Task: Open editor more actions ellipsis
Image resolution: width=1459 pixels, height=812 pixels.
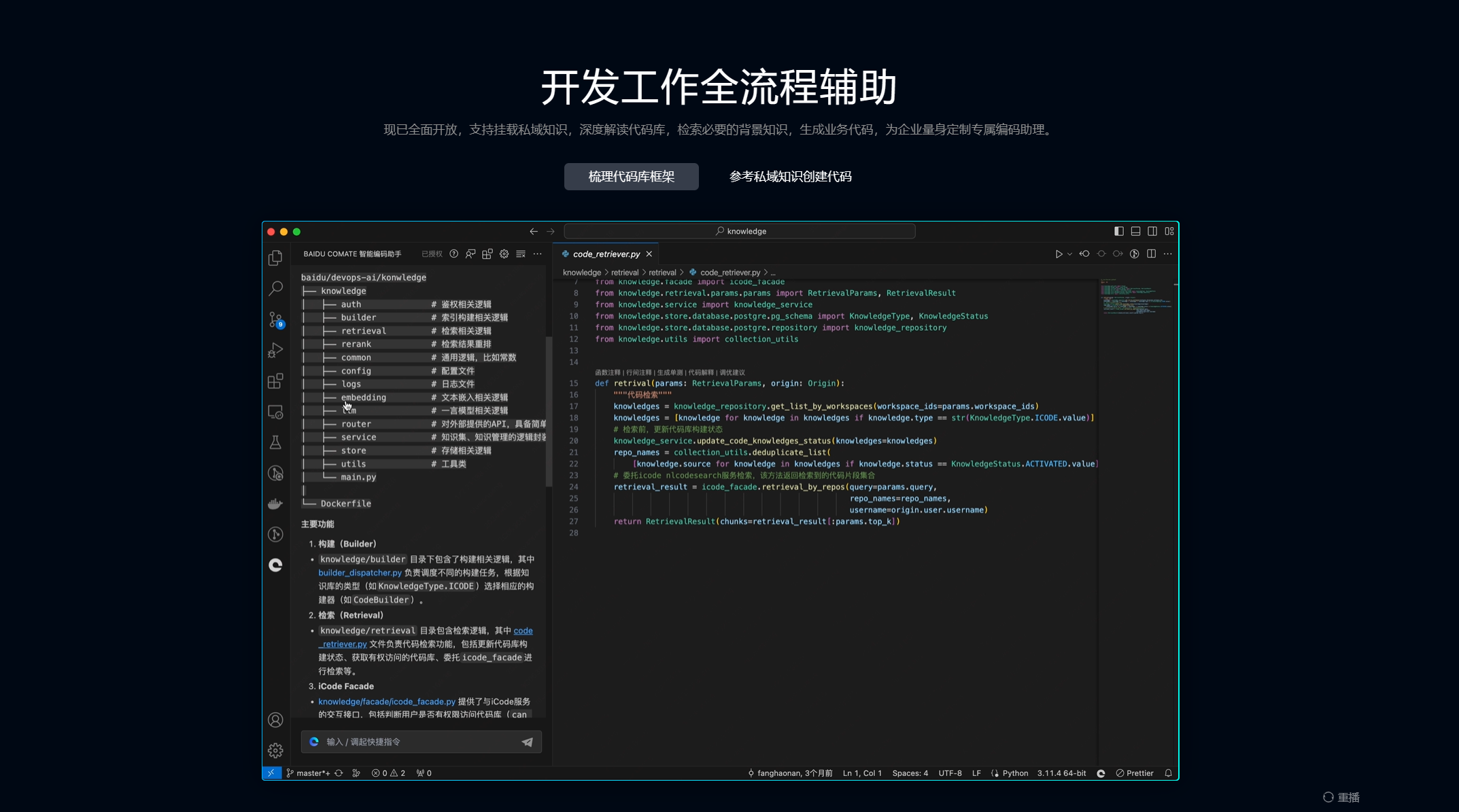Action: [1168, 253]
